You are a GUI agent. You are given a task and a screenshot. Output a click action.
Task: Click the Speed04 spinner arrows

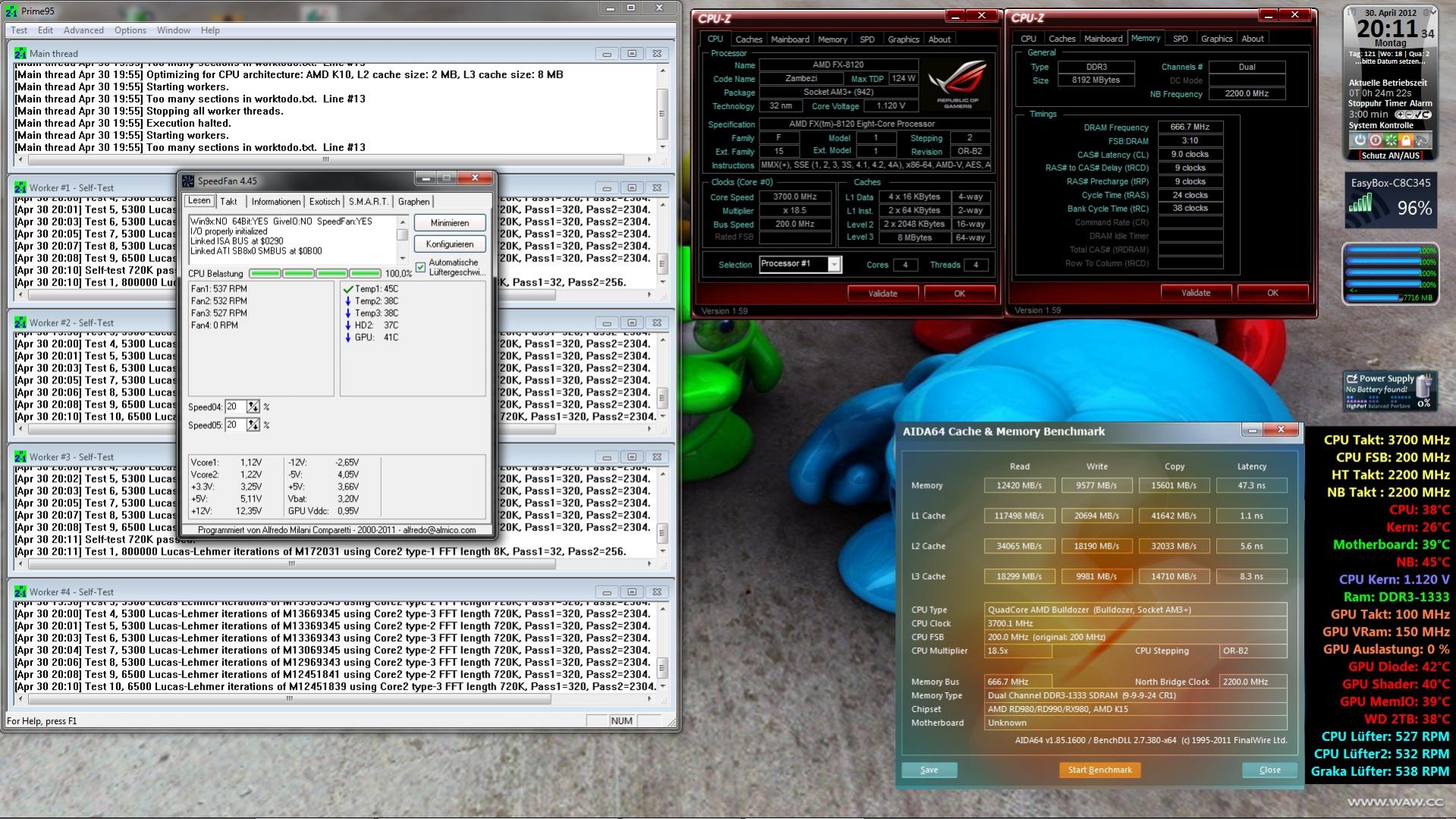tap(253, 407)
